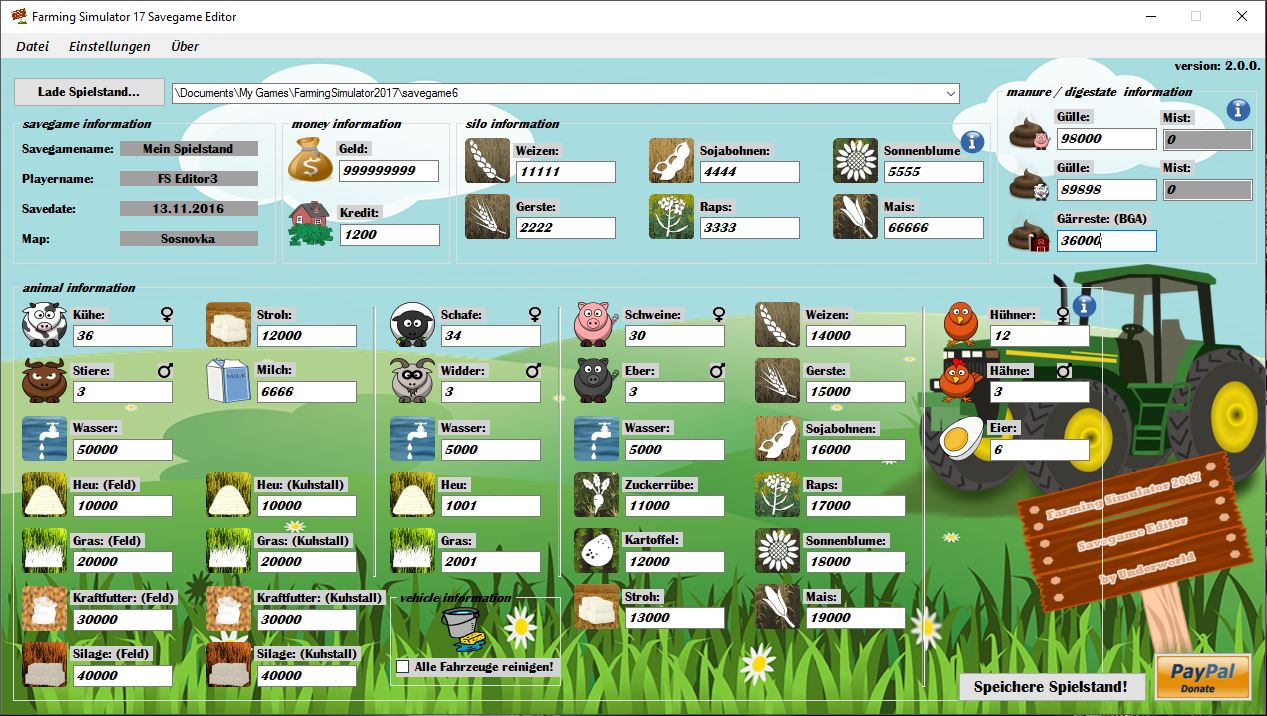The image size is (1267, 716).
Task: Click the Silage (Kuhstall) value field
Action: click(x=306, y=676)
